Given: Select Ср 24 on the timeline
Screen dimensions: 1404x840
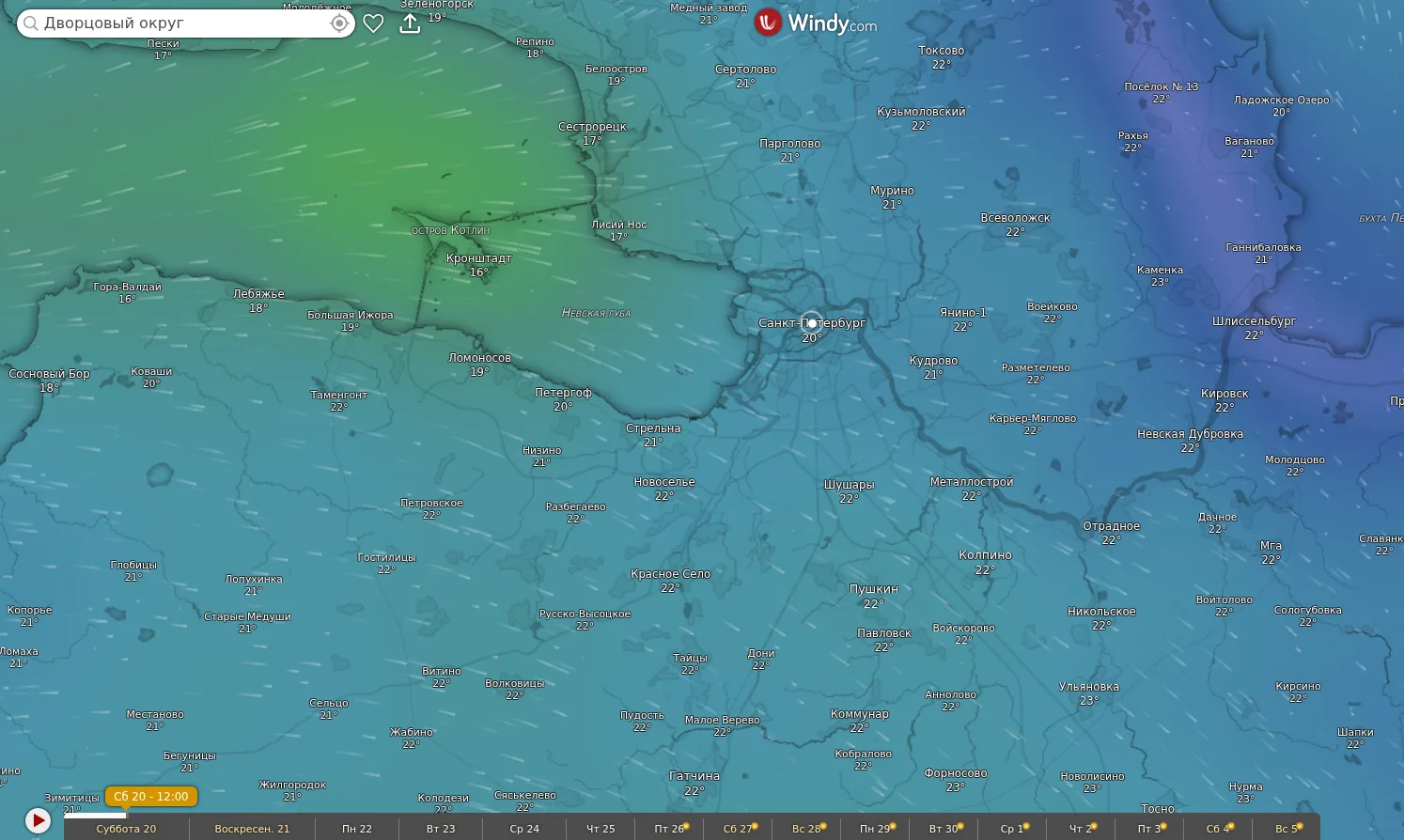Looking at the screenshot, I should [x=524, y=829].
